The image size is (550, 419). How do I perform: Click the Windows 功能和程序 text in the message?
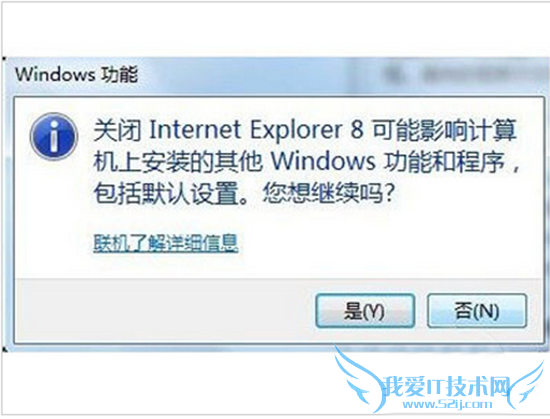pos(388,162)
